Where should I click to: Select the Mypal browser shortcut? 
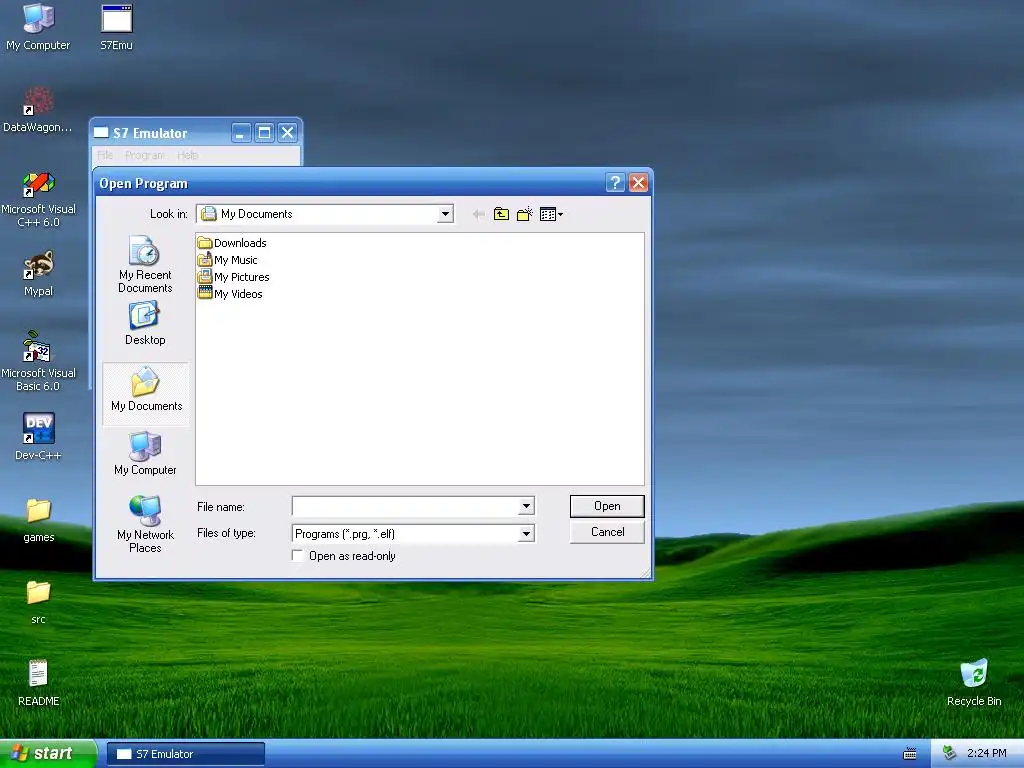click(x=38, y=274)
